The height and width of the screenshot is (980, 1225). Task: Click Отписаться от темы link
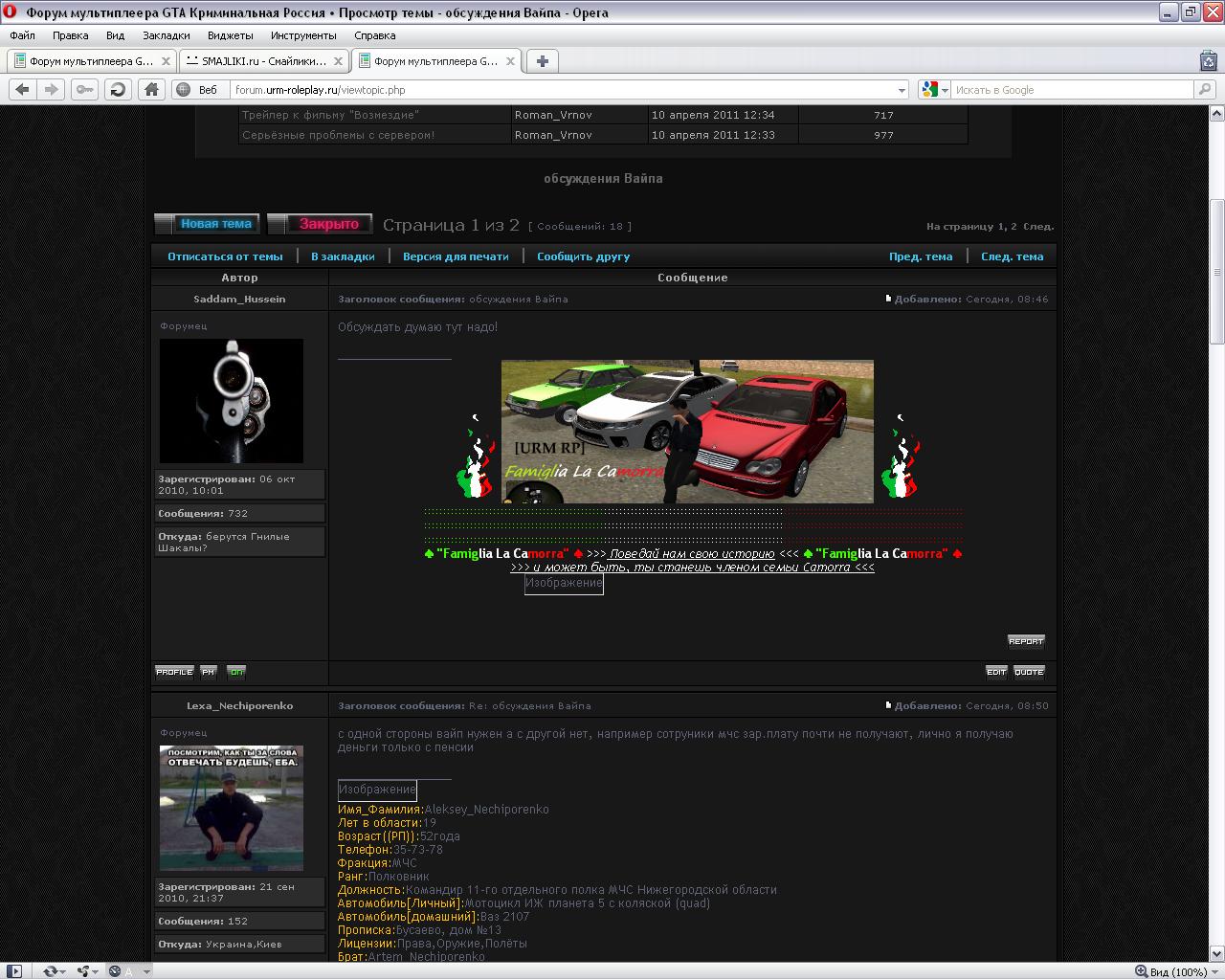225,256
